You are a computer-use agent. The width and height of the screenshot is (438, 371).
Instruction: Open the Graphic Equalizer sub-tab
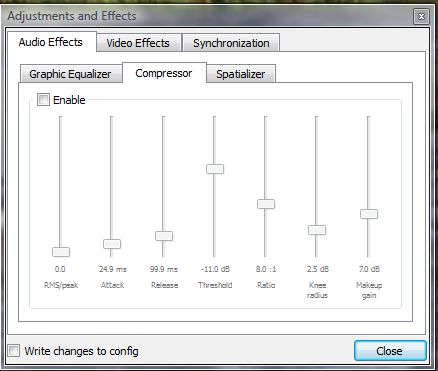coord(70,74)
